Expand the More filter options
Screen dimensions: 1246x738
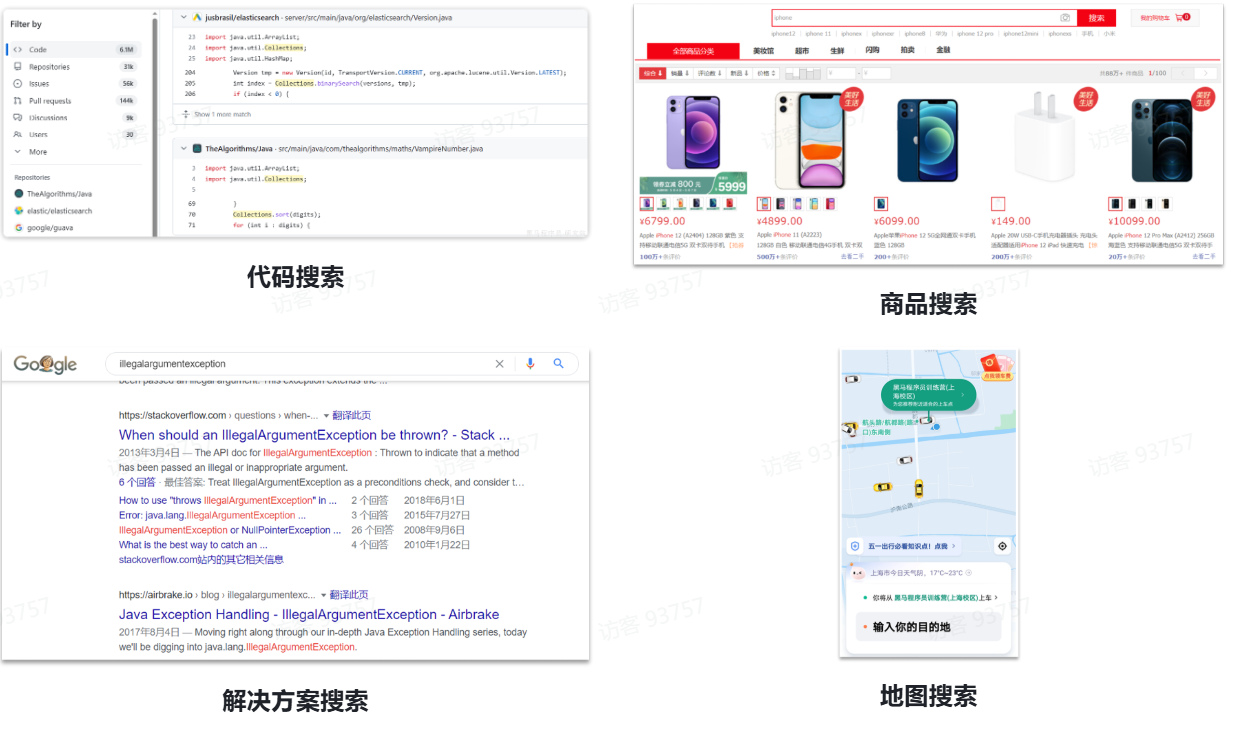30,152
